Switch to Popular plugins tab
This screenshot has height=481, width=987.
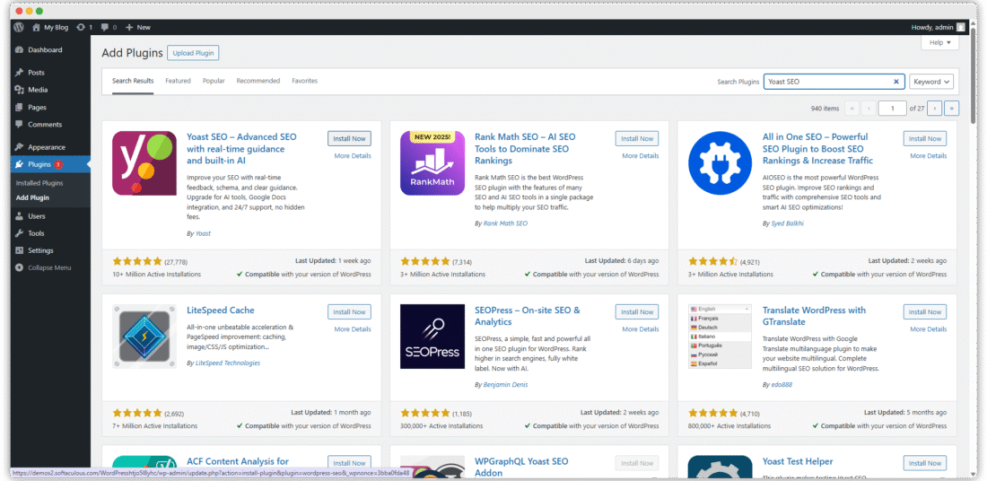click(x=213, y=81)
